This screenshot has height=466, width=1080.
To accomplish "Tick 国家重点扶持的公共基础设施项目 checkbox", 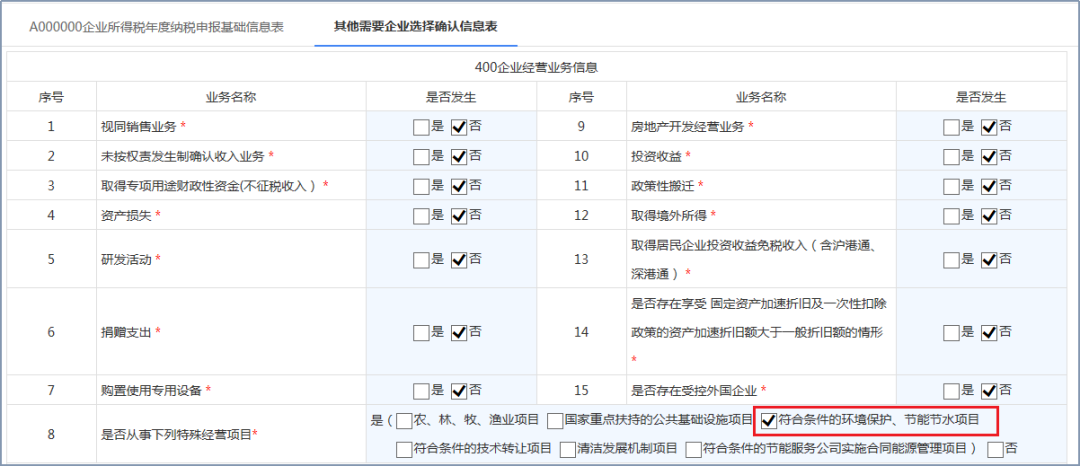I will coord(556,420).
